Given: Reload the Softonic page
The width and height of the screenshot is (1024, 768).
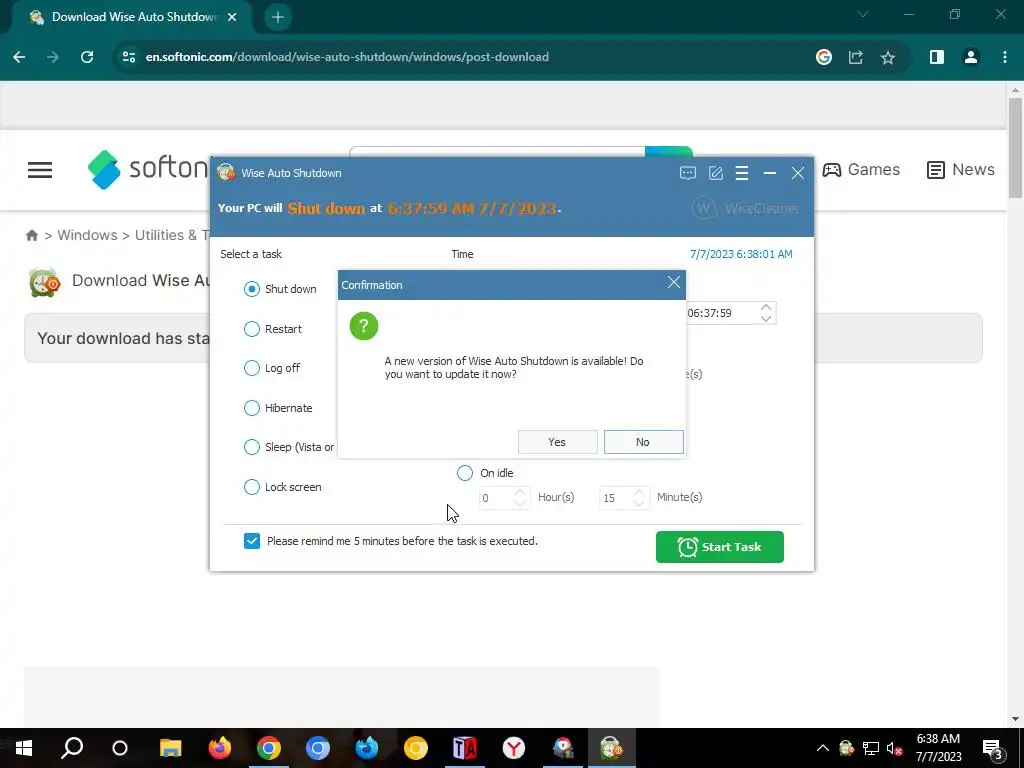Looking at the screenshot, I should (x=87, y=57).
